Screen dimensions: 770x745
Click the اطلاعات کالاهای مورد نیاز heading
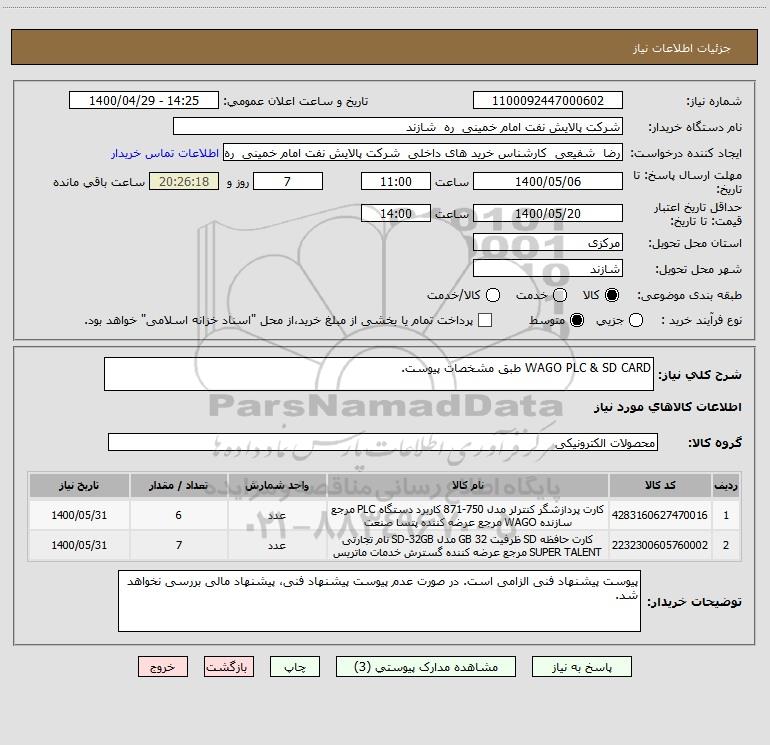point(668,407)
